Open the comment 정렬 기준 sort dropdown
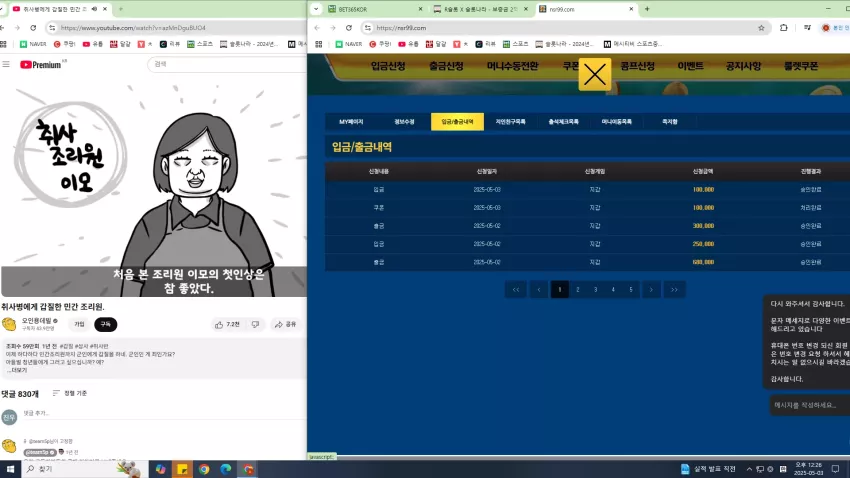 click(x=70, y=393)
